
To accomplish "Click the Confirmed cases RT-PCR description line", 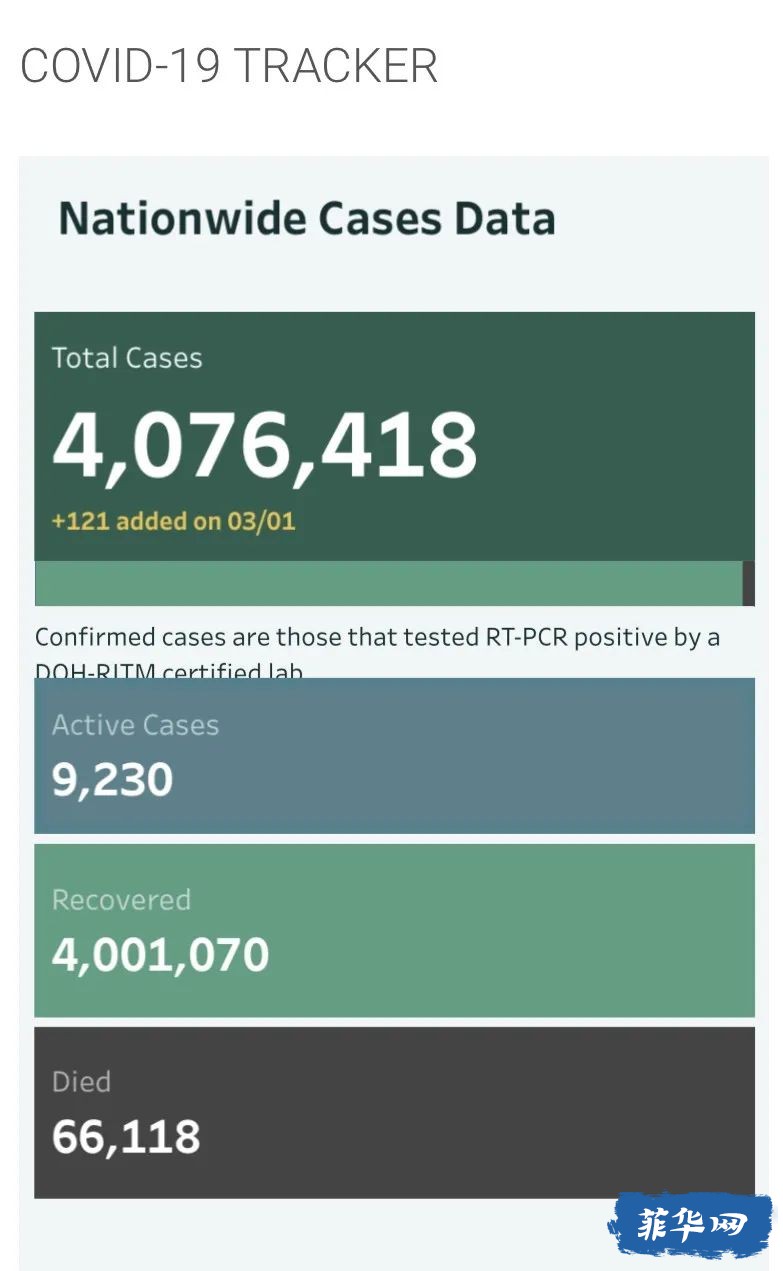I will point(377,637).
